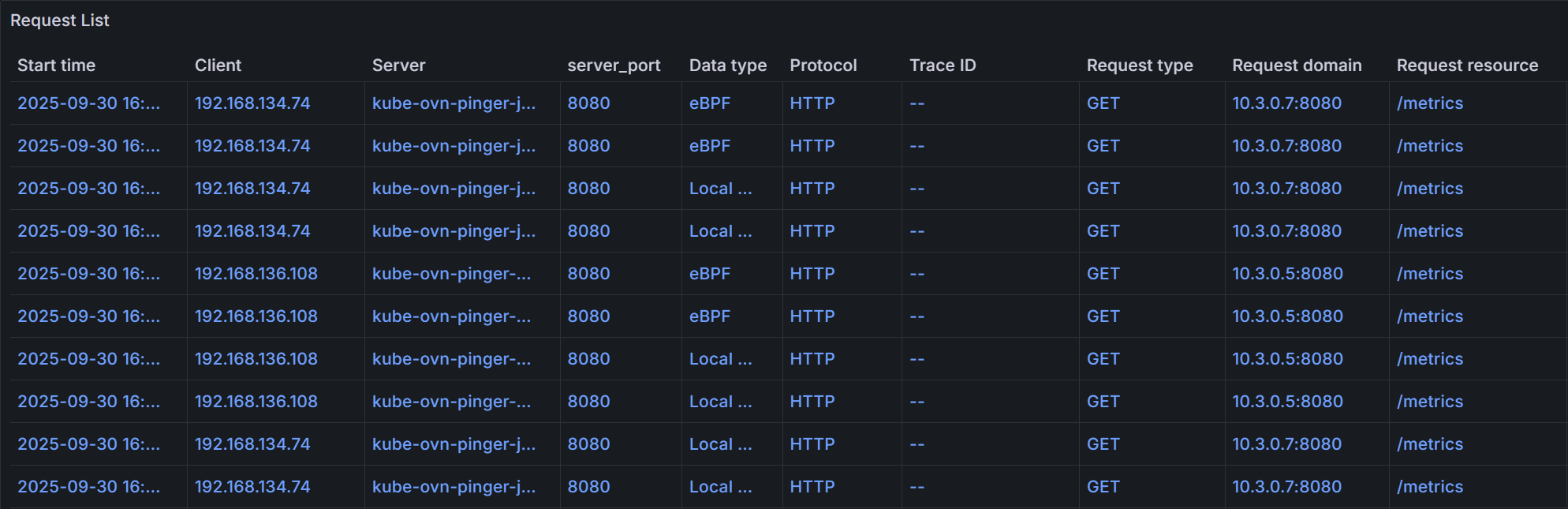This screenshot has height=509, width=1568.
Task: Click the Request List panel title
Action: 60,21
